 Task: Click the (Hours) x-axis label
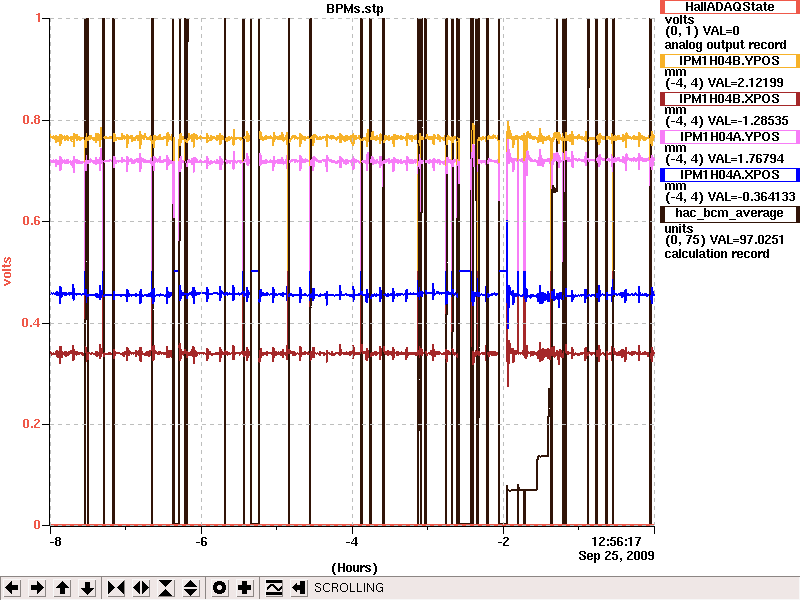pyautogui.click(x=355, y=568)
